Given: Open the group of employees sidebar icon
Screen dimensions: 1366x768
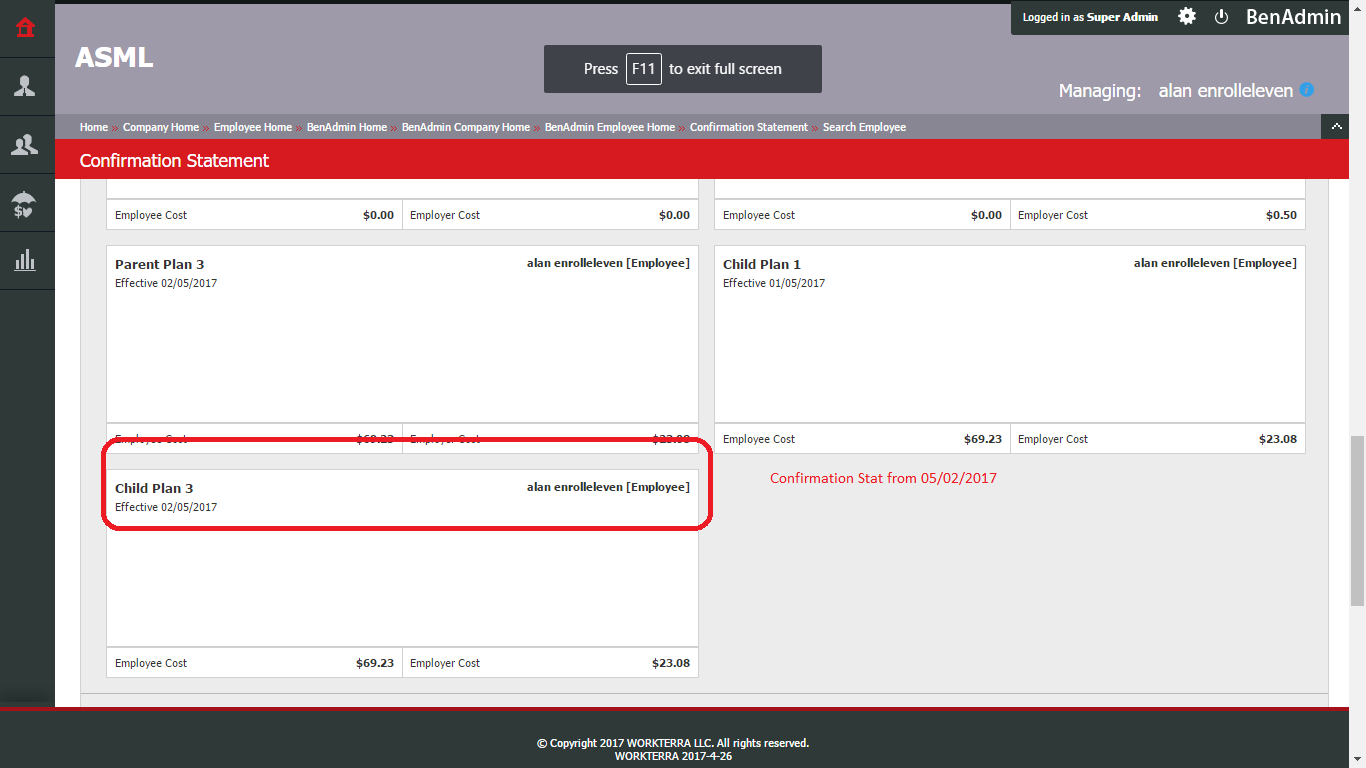Looking at the screenshot, I should coord(25,145).
